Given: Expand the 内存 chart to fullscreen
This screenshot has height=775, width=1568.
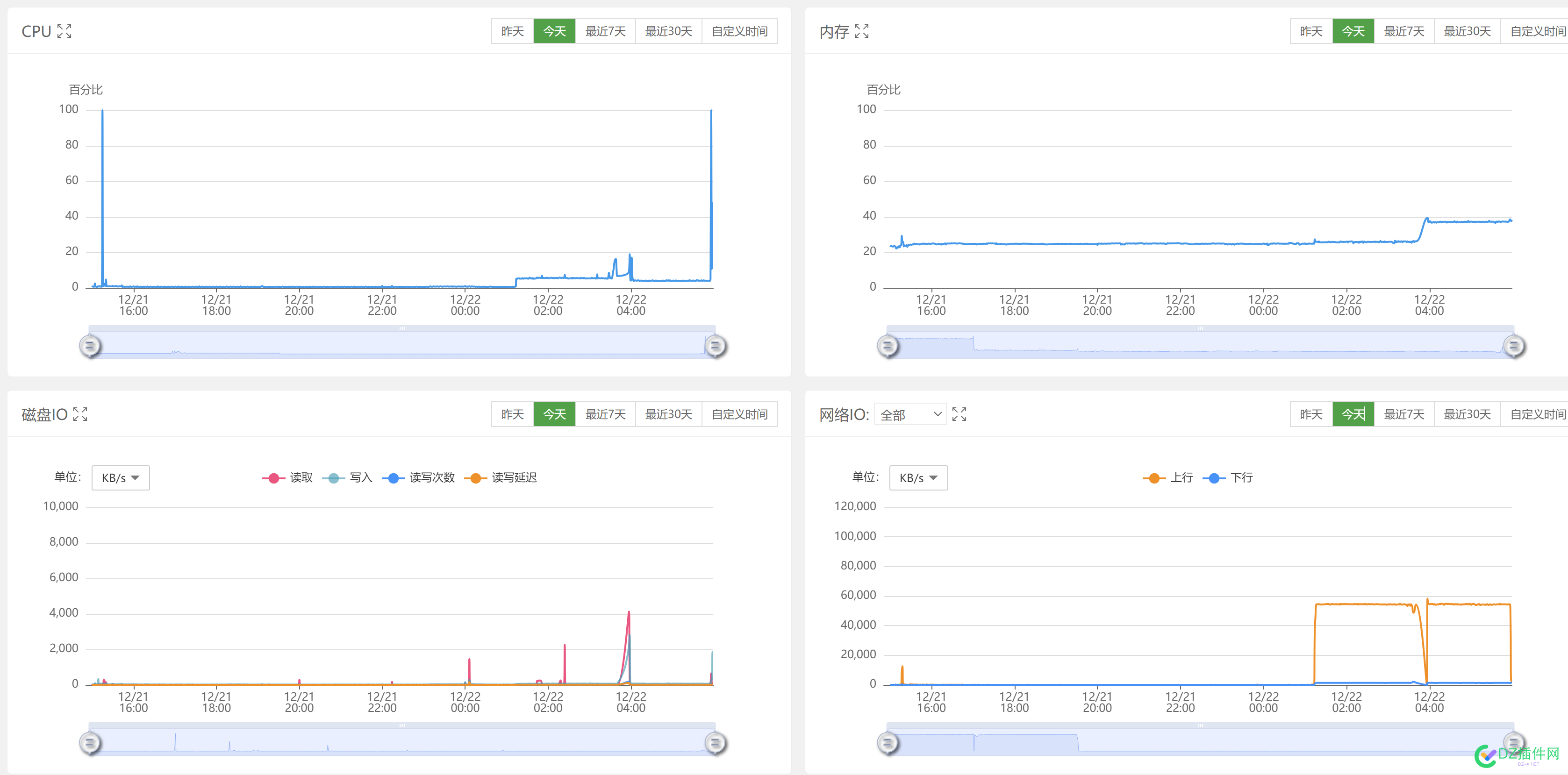Looking at the screenshot, I should (x=861, y=31).
